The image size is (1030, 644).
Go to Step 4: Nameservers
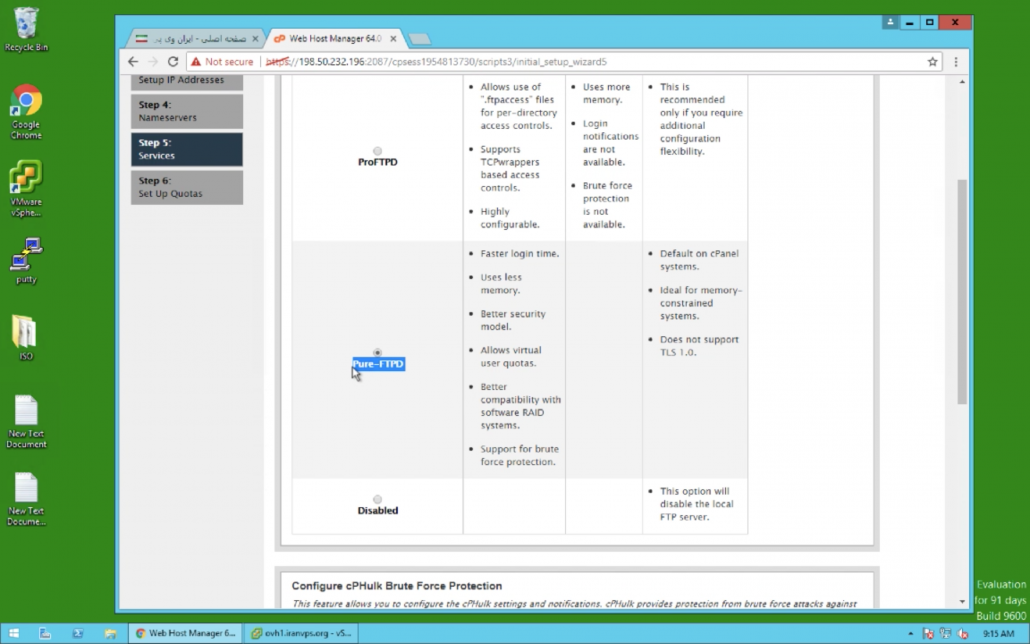point(186,111)
